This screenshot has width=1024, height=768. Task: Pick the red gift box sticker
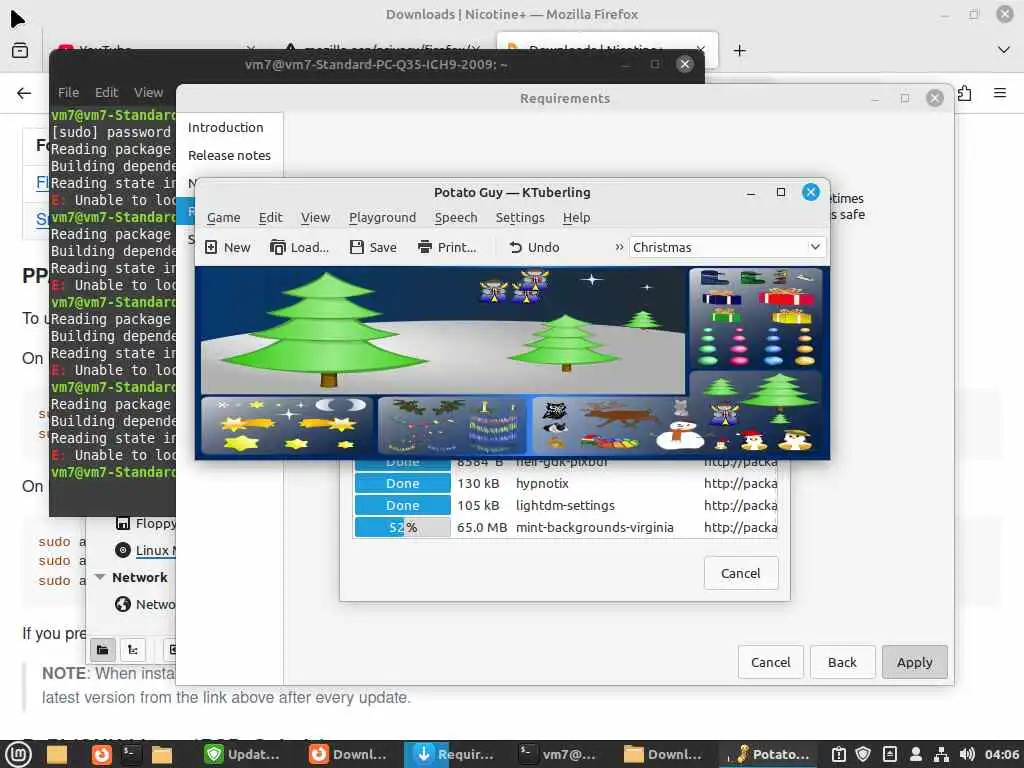point(786,296)
